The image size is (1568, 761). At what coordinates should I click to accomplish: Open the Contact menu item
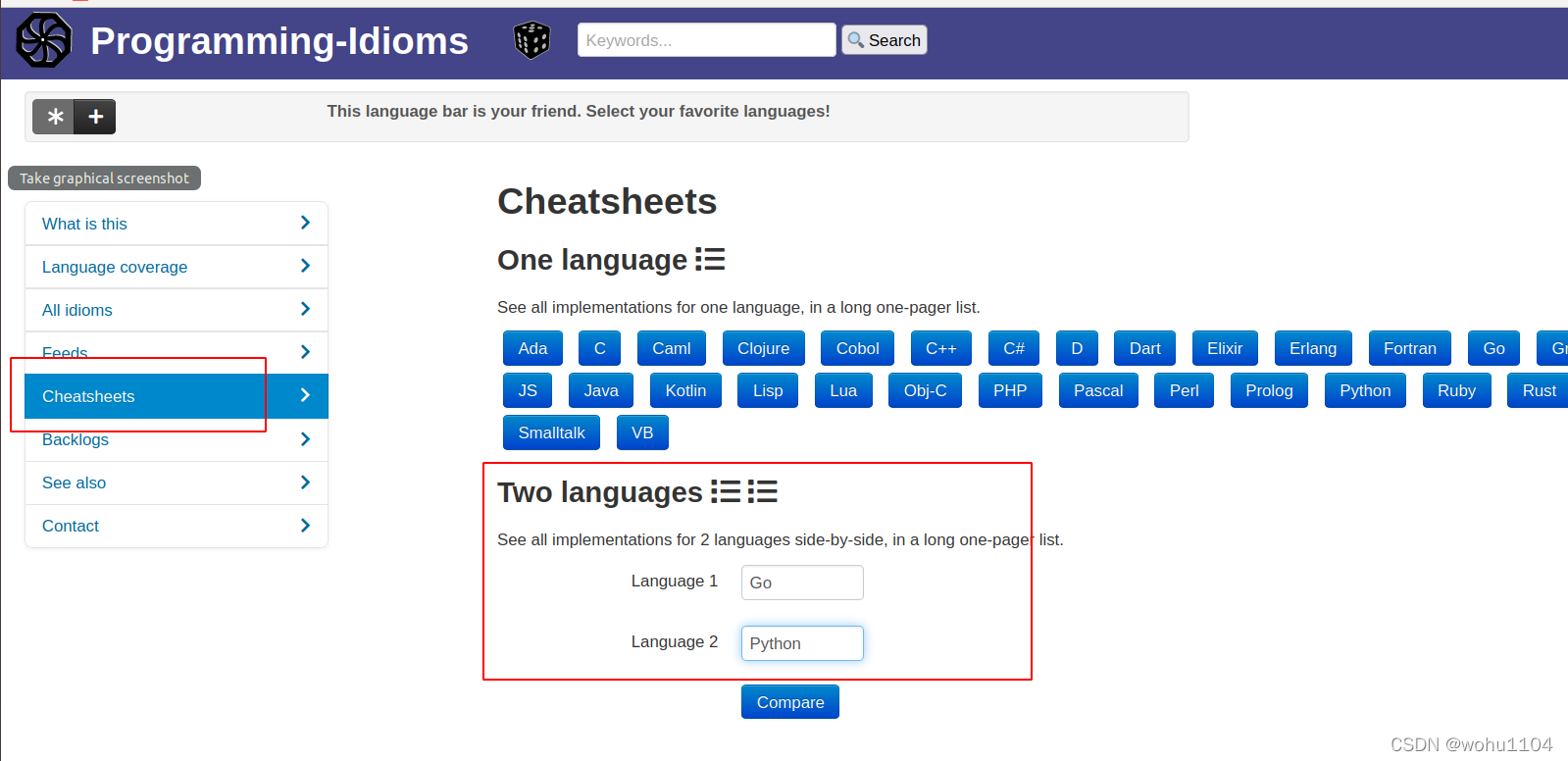[177, 526]
